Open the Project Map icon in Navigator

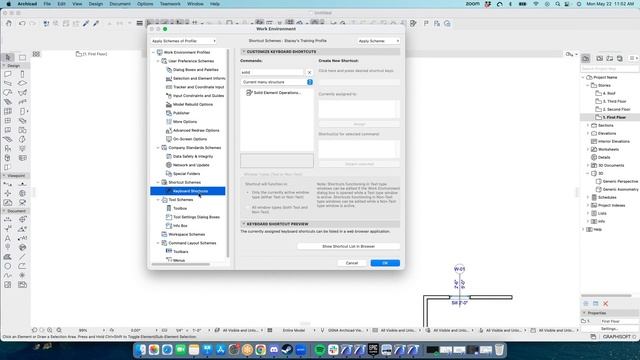[x=586, y=58]
